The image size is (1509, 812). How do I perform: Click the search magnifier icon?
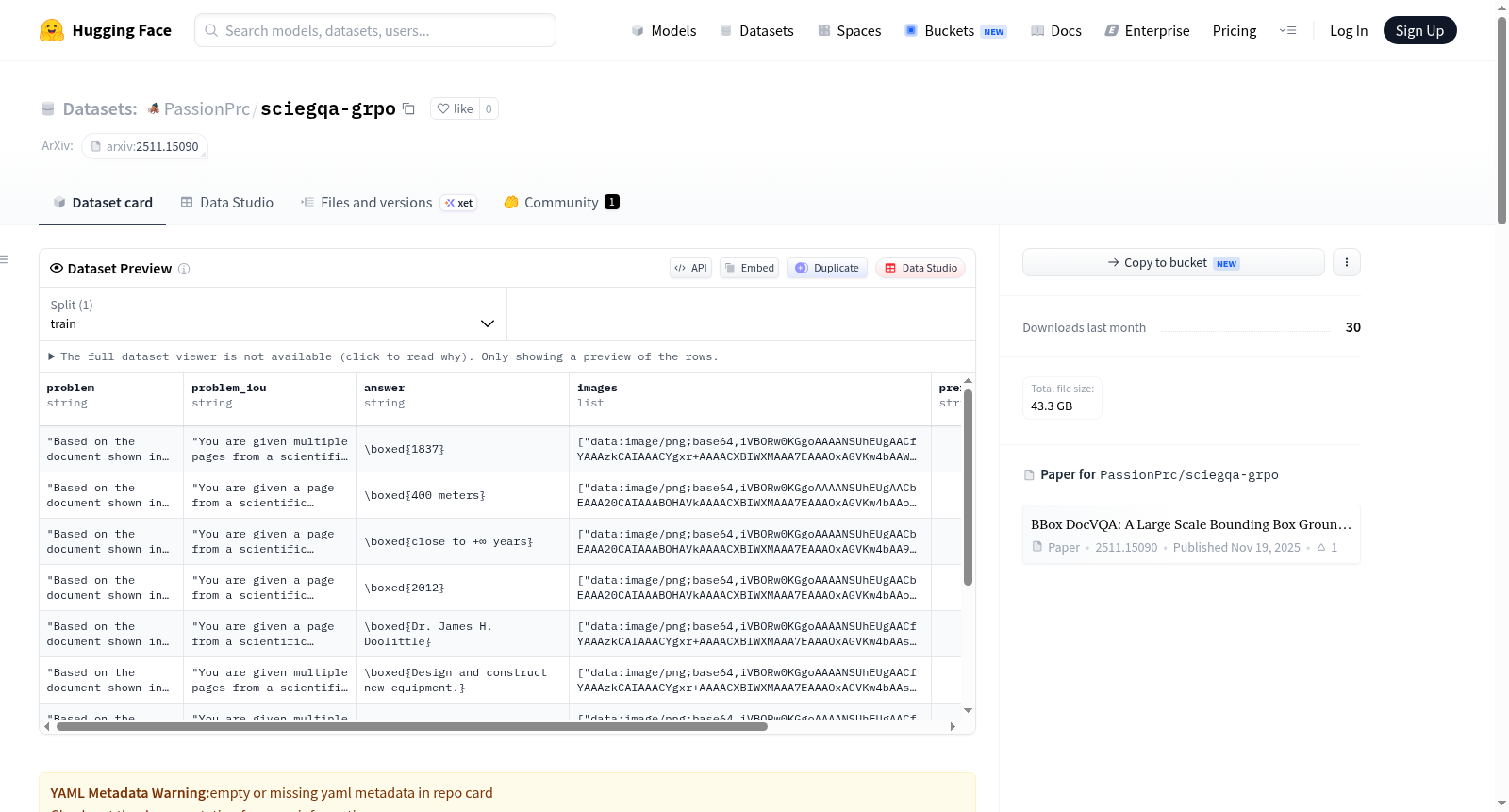[x=211, y=30]
